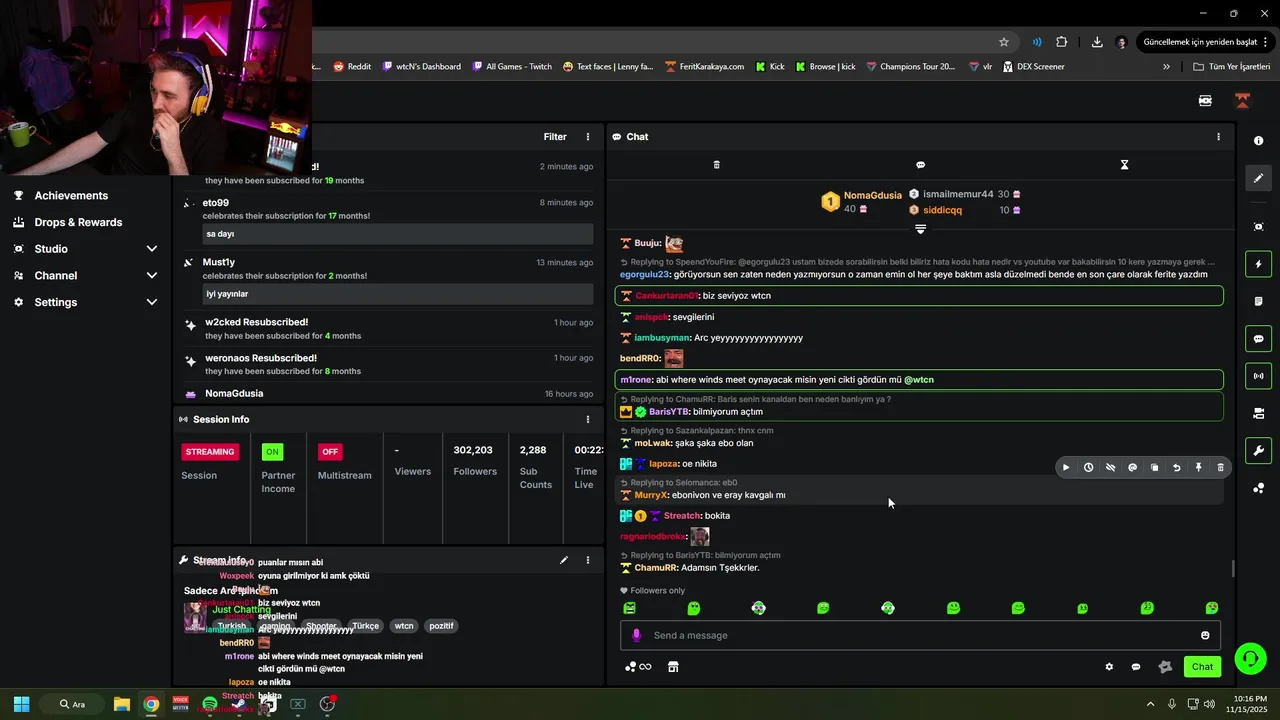The image size is (1280, 720).
Task: Show hidden system tray icons chevron
Action: pos(1150,704)
